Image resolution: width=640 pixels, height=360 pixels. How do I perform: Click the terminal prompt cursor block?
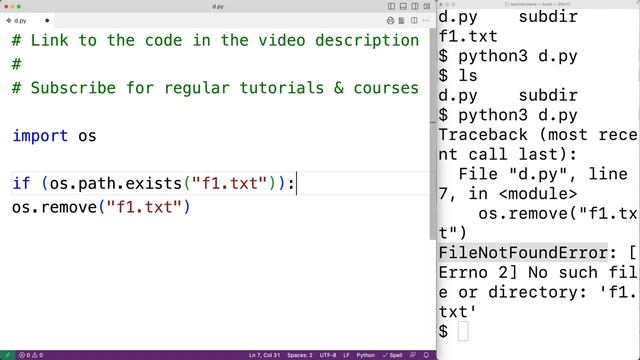(463, 331)
